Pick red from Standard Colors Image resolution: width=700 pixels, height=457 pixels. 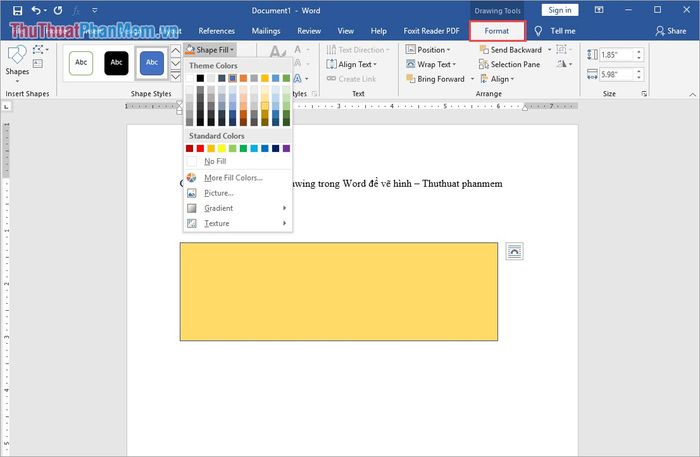(201, 148)
